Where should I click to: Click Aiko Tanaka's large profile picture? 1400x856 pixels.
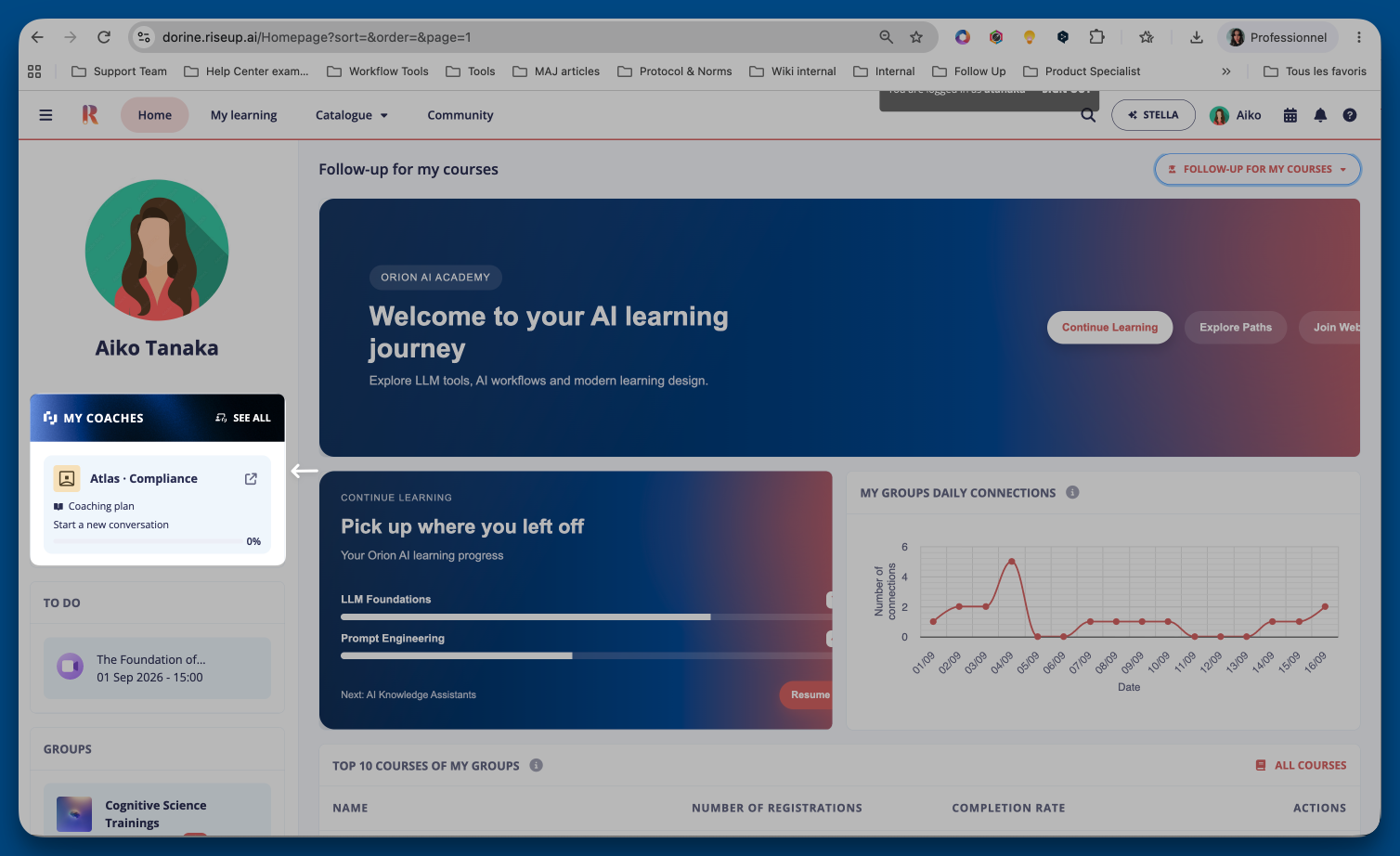pyautogui.click(x=157, y=251)
